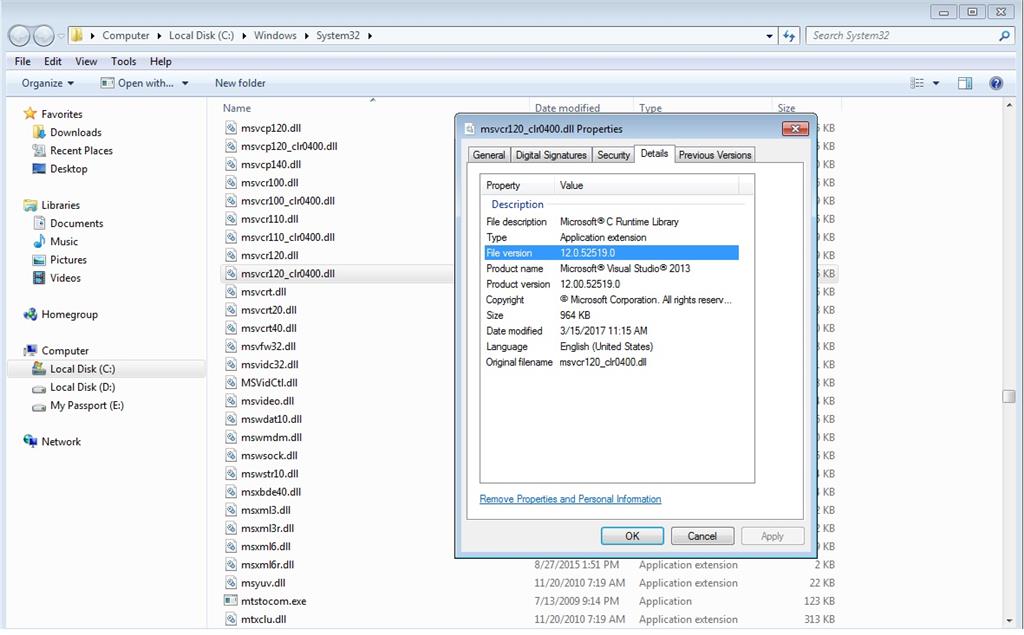Expand the Organize dropdown

(47, 83)
